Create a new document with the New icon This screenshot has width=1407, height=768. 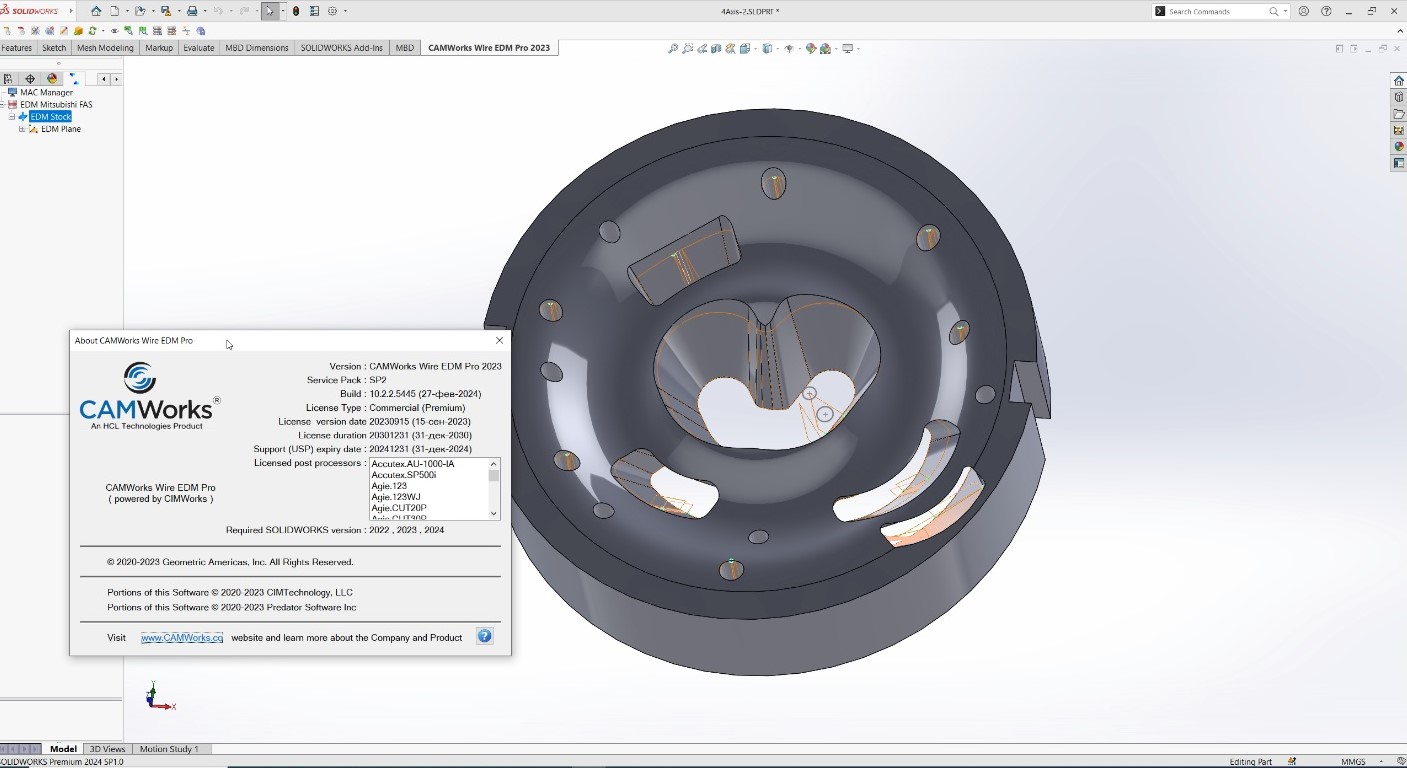[x=115, y=11]
